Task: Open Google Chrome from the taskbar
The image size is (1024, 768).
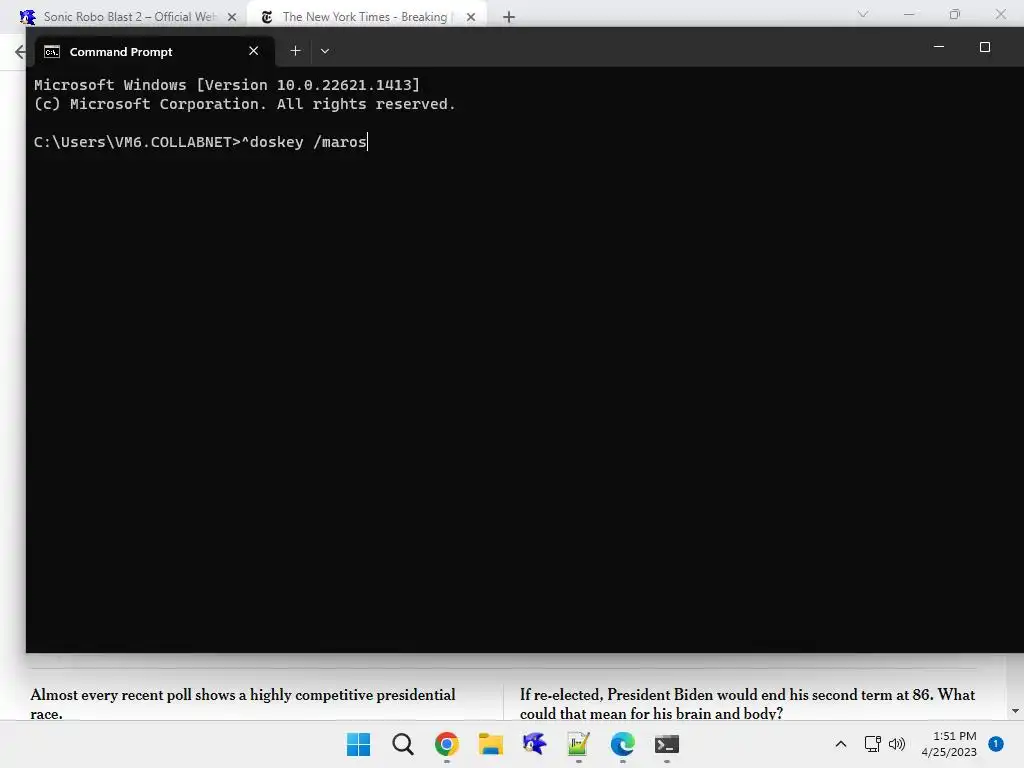Action: [x=447, y=744]
